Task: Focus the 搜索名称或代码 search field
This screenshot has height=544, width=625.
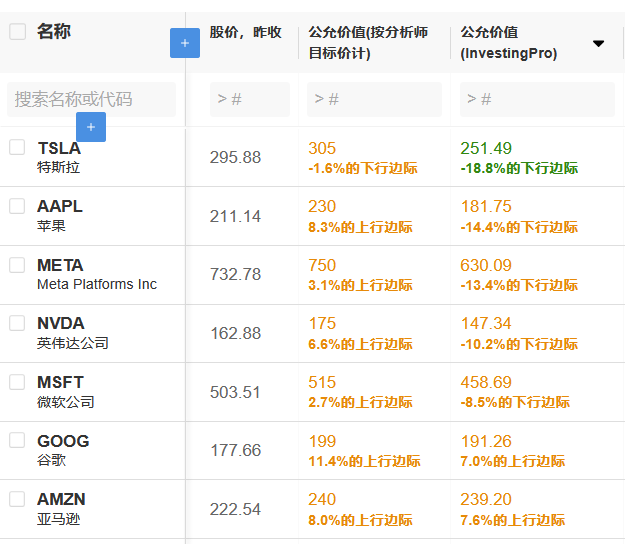Action: tap(91, 100)
